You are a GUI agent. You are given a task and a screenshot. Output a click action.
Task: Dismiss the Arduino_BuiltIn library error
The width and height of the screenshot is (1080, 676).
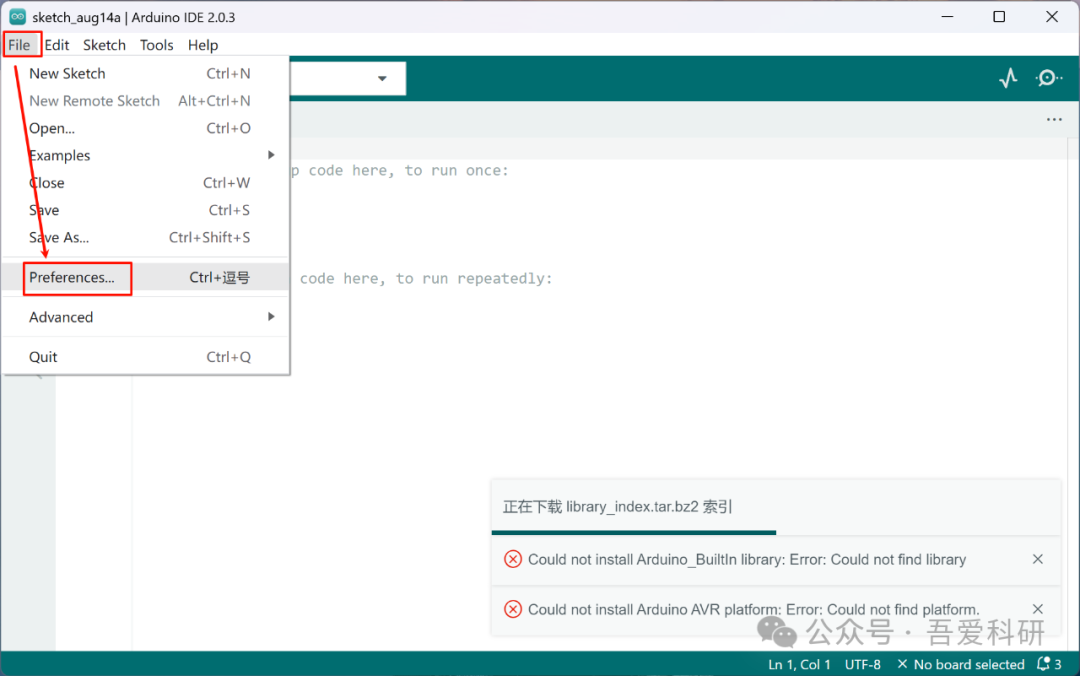pos(1038,559)
